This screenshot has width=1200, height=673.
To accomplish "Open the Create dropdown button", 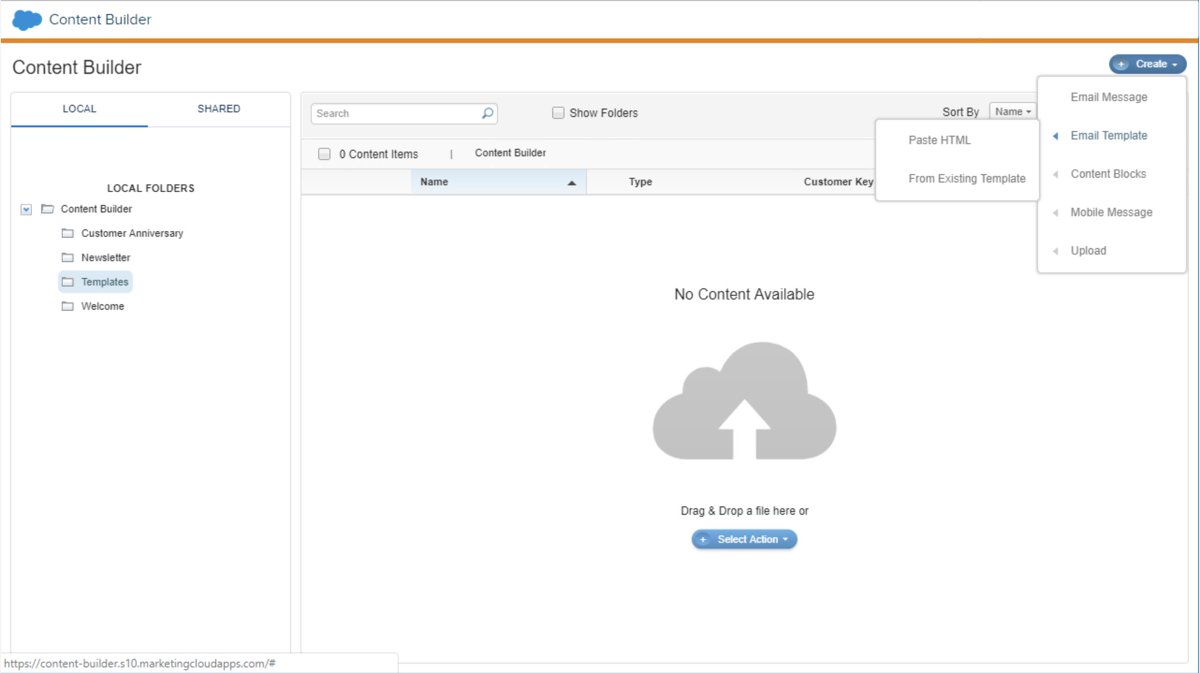I will [1147, 64].
